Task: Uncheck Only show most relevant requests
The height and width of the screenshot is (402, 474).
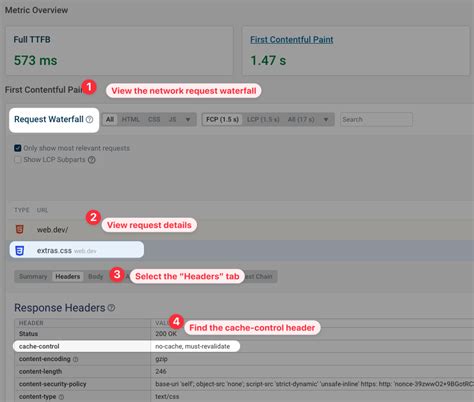Action: pos(18,148)
